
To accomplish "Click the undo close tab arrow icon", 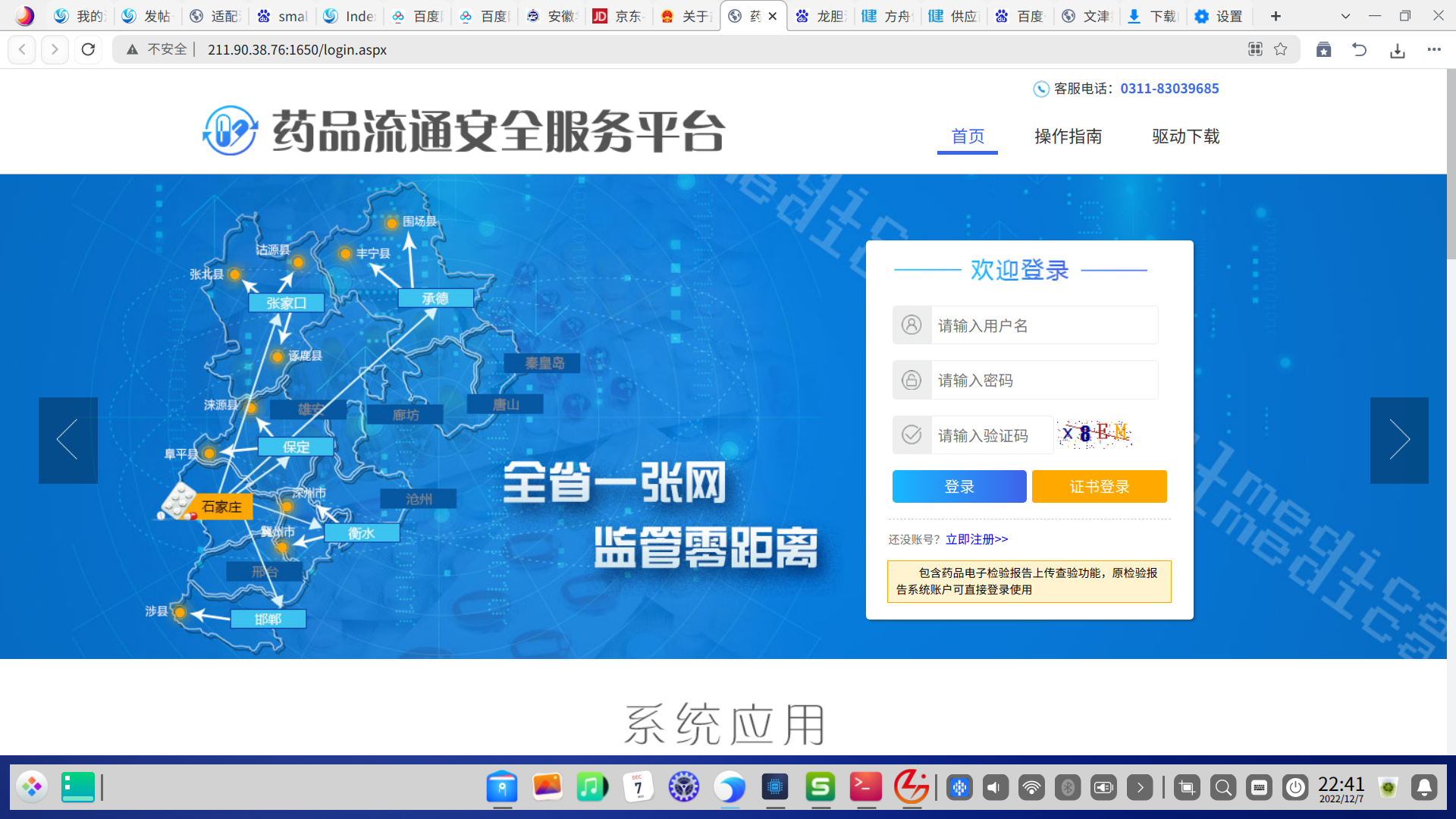I will (1359, 50).
